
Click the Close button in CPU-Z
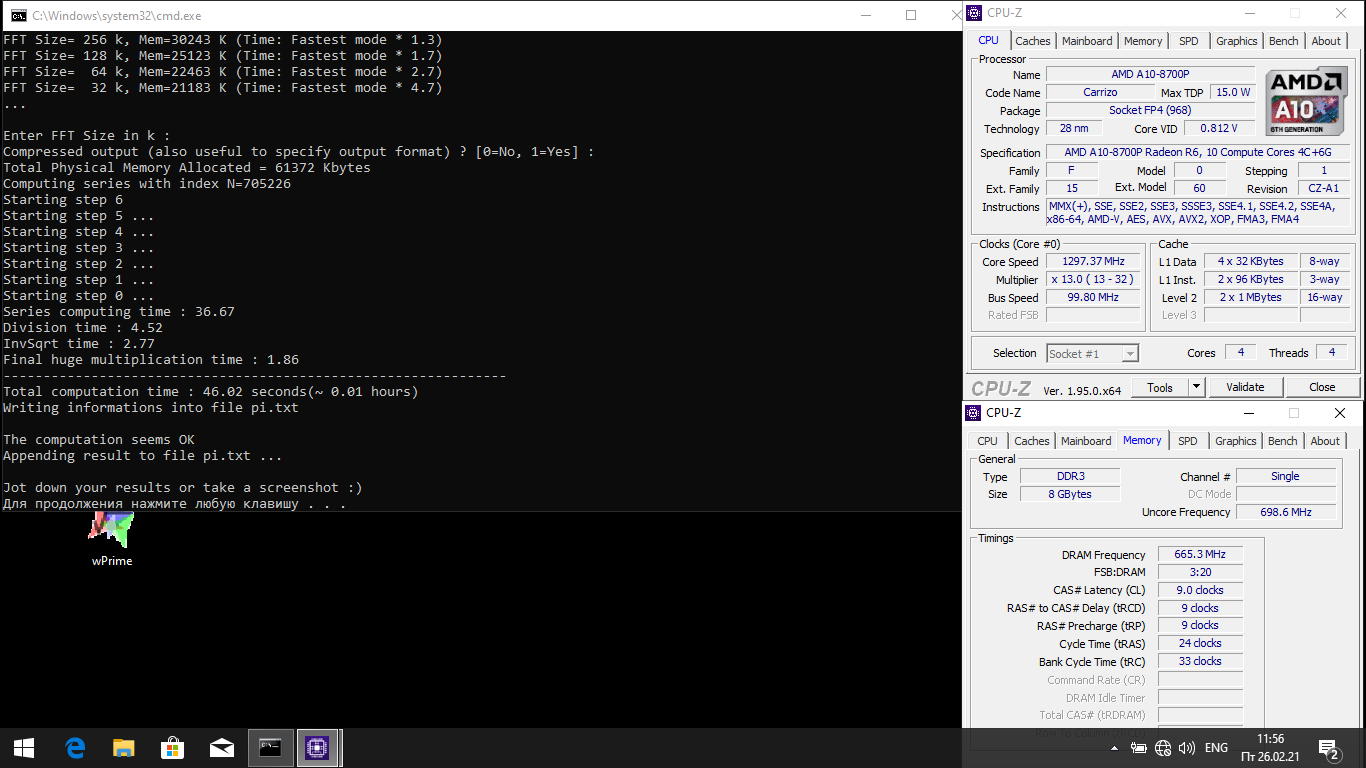point(1322,387)
